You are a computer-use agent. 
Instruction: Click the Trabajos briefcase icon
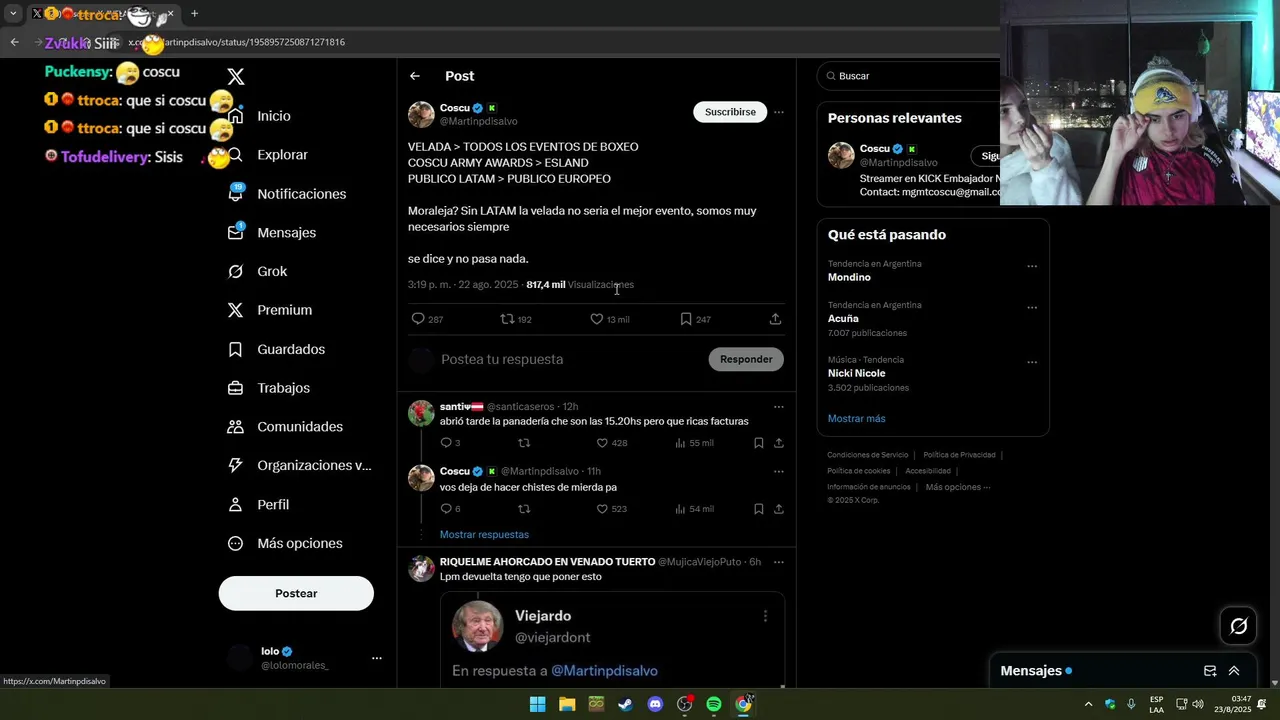click(x=236, y=388)
